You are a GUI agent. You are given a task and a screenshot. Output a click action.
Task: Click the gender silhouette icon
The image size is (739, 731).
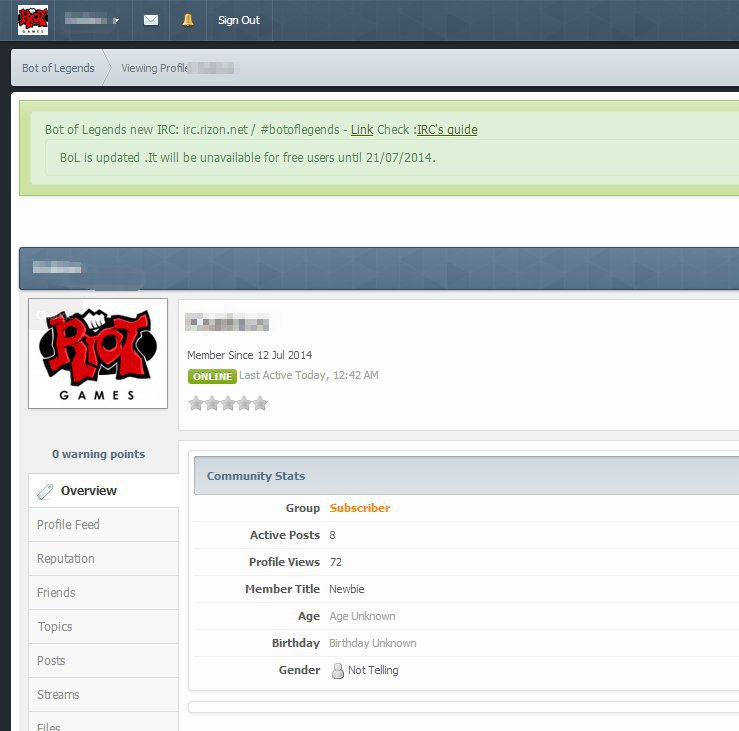[337, 670]
